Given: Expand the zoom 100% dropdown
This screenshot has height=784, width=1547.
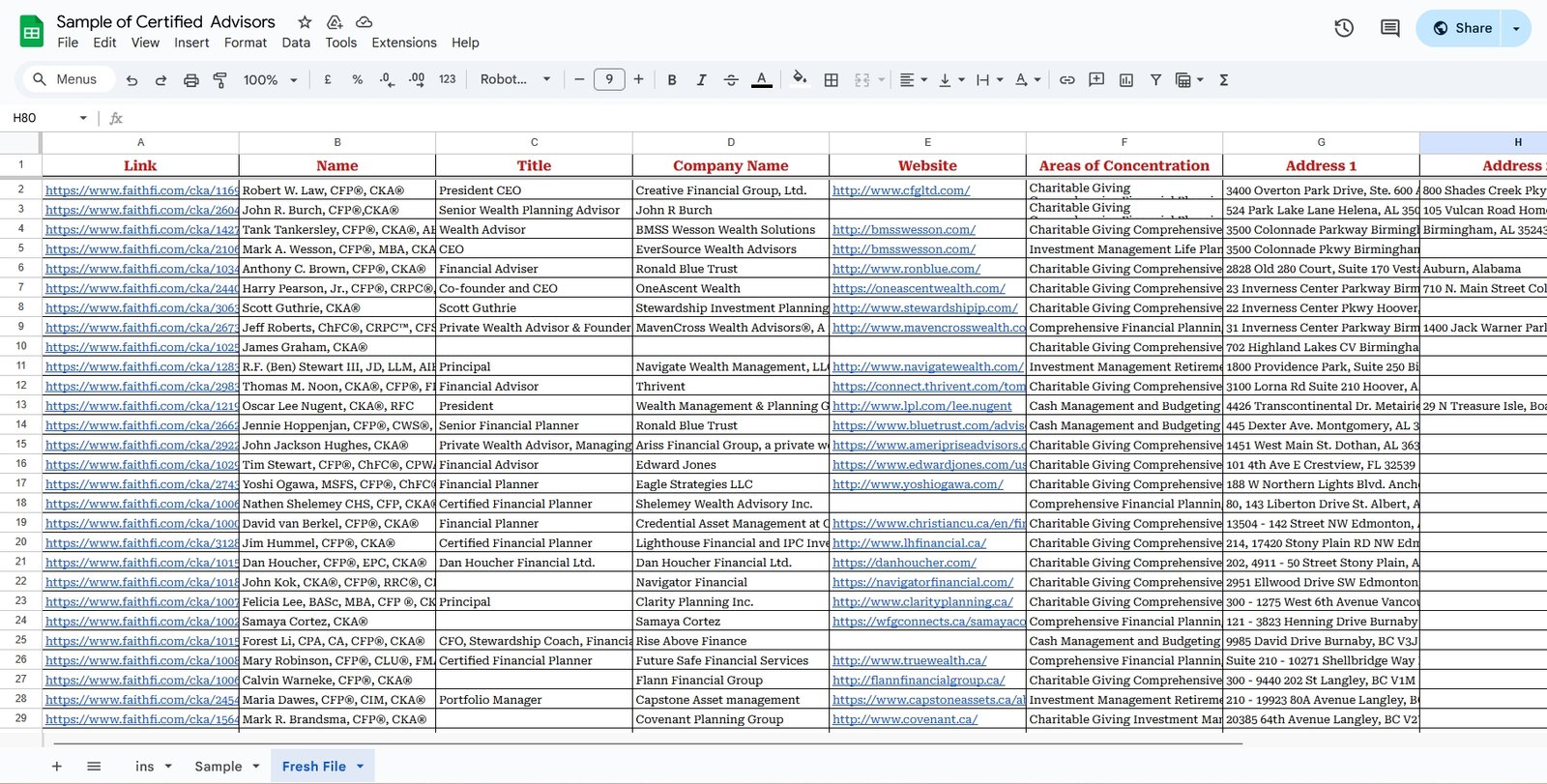Looking at the screenshot, I should click(x=270, y=80).
